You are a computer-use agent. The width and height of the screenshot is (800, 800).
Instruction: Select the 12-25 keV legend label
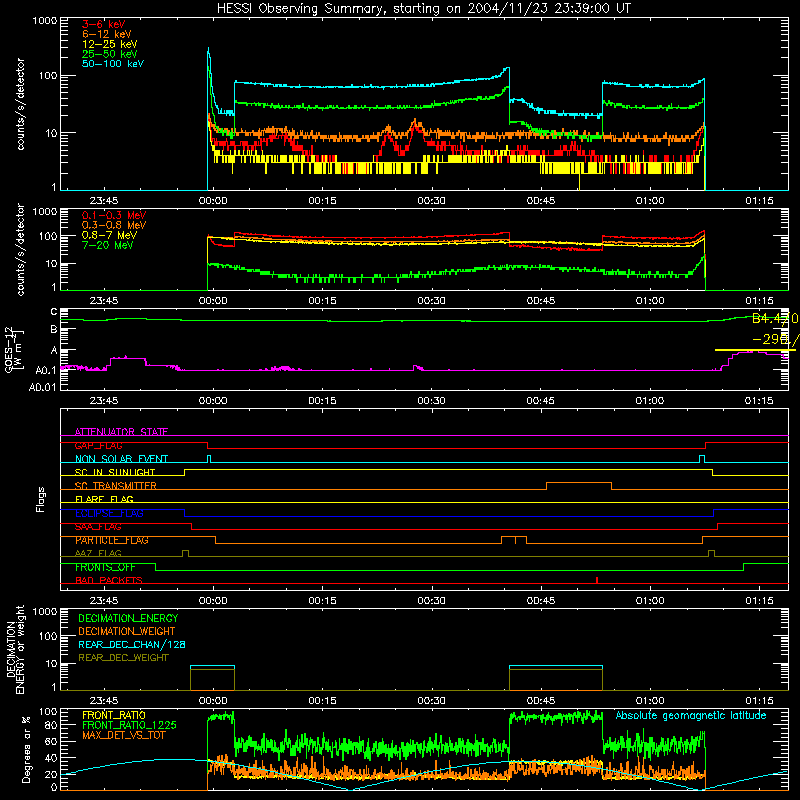tap(110, 44)
